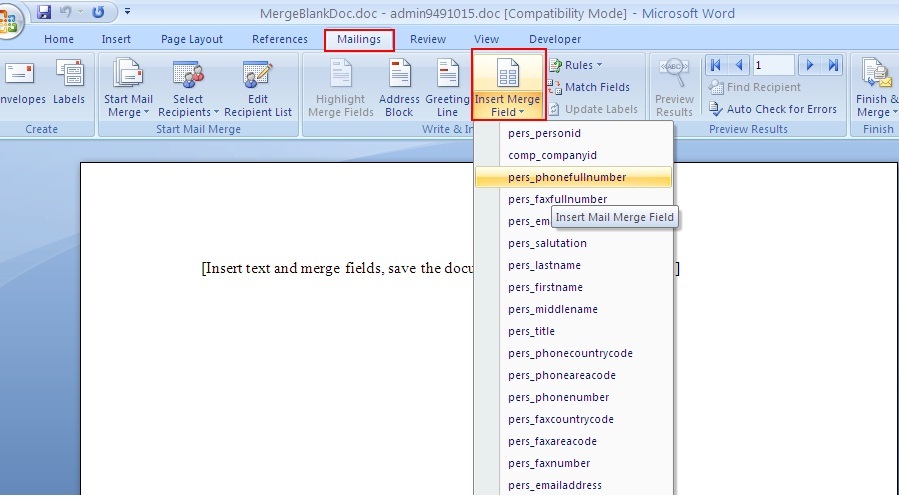Go to the last record
899x499 pixels.
pos(833,65)
